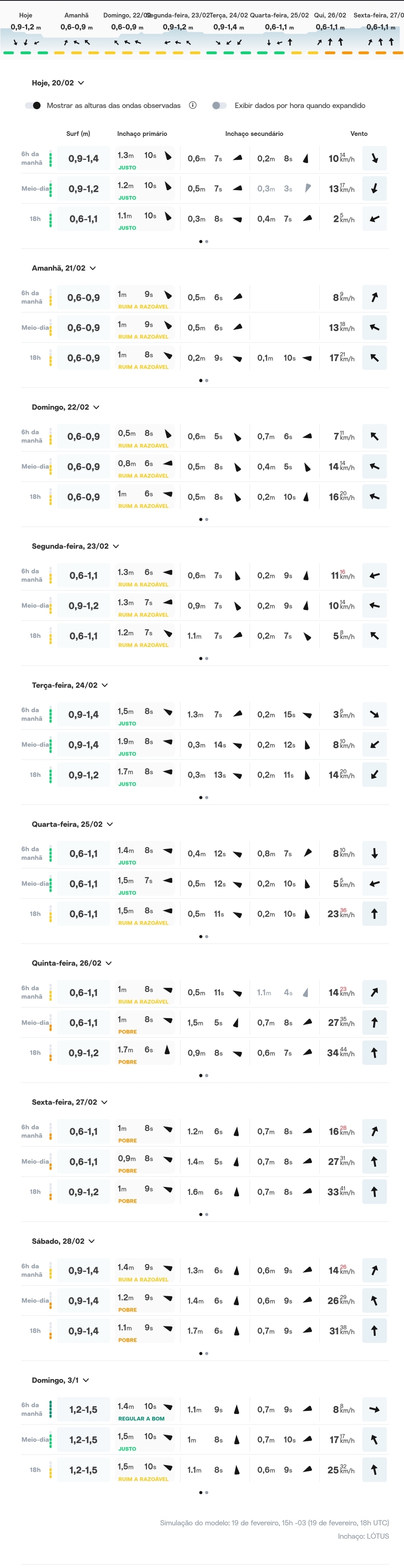The height and width of the screenshot is (1568, 404).
Task: Toggle 'Mostrar as alturas das ondas observadas'
Action: pos(33,105)
